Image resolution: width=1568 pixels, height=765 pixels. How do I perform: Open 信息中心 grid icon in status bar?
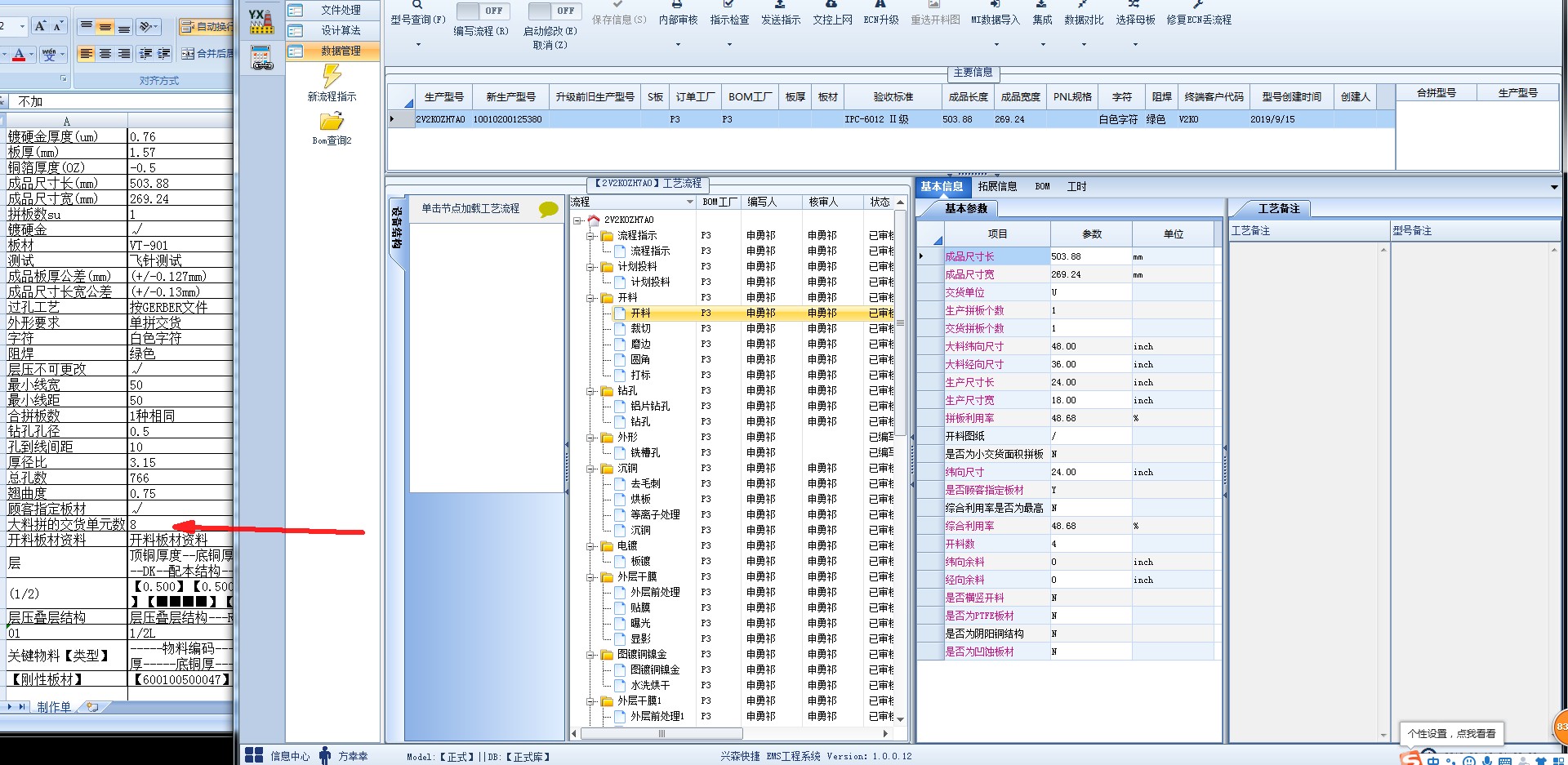pos(254,755)
